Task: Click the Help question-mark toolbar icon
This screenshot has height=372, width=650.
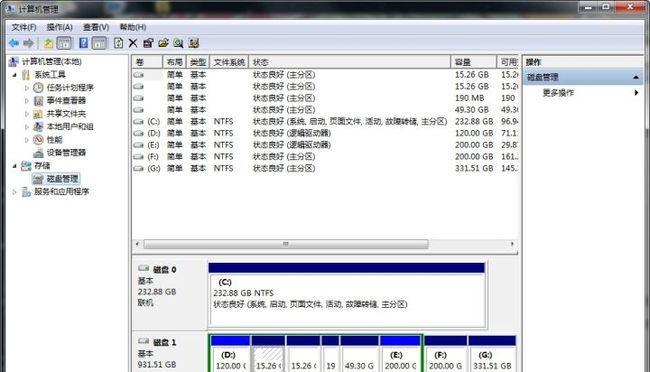Action: click(83, 43)
